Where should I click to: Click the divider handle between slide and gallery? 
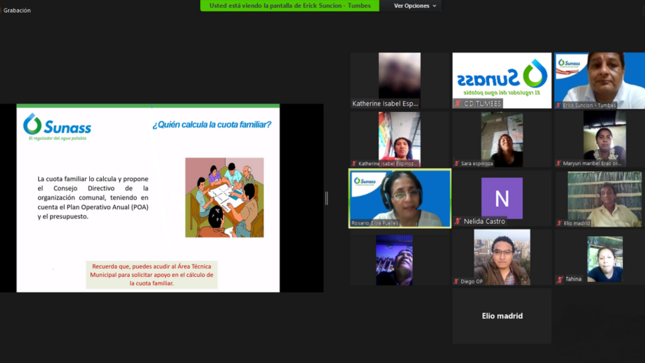pos(327,198)
